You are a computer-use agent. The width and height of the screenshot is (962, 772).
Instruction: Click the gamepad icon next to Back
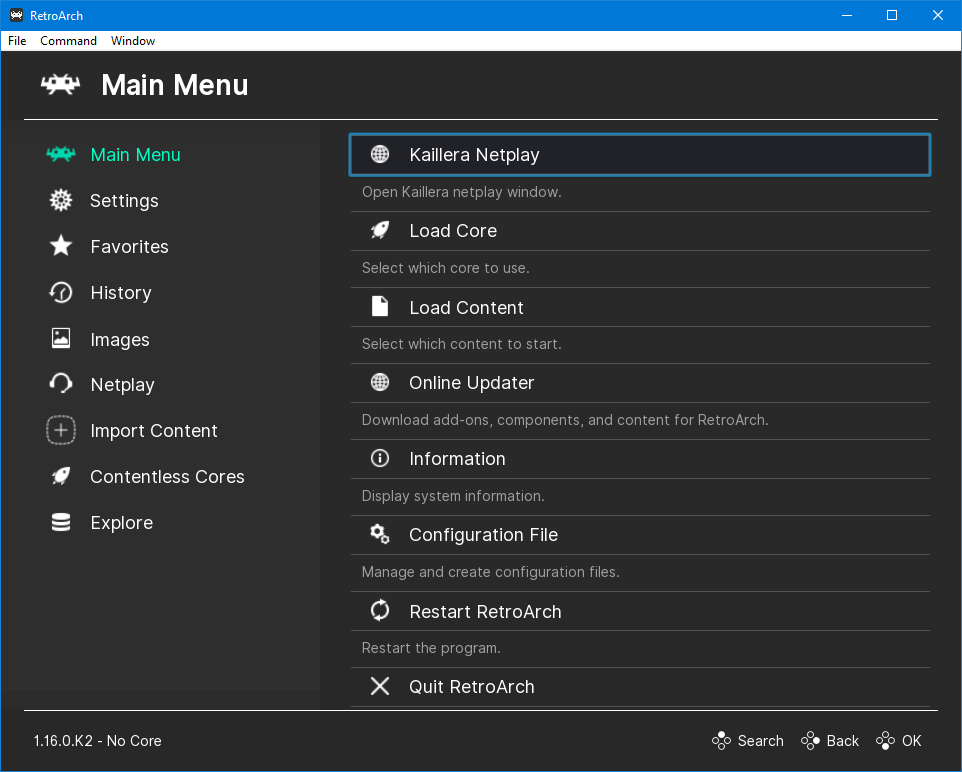810,741
